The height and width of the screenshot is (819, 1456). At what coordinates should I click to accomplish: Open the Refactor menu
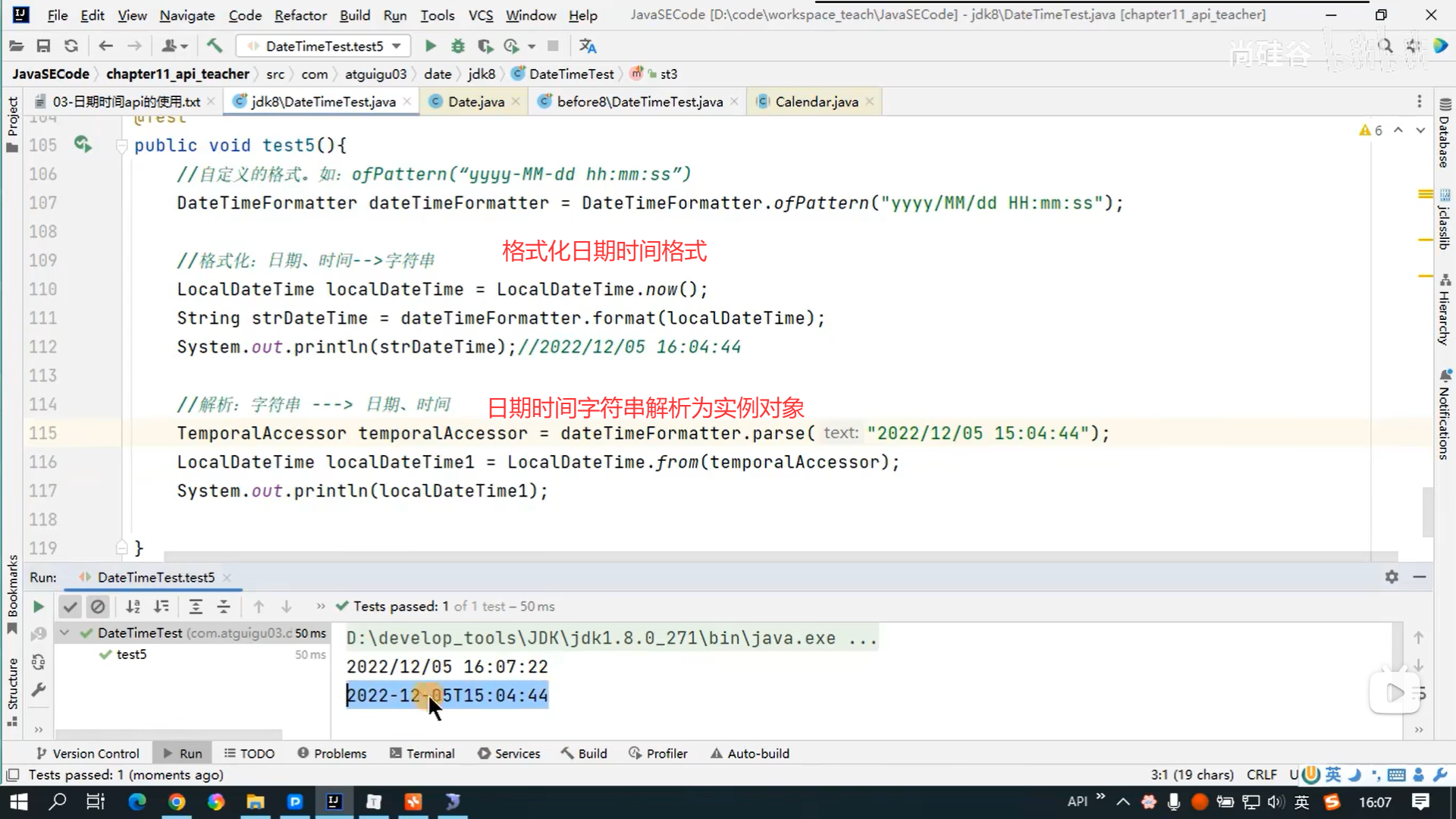click(x=300, y=15)
